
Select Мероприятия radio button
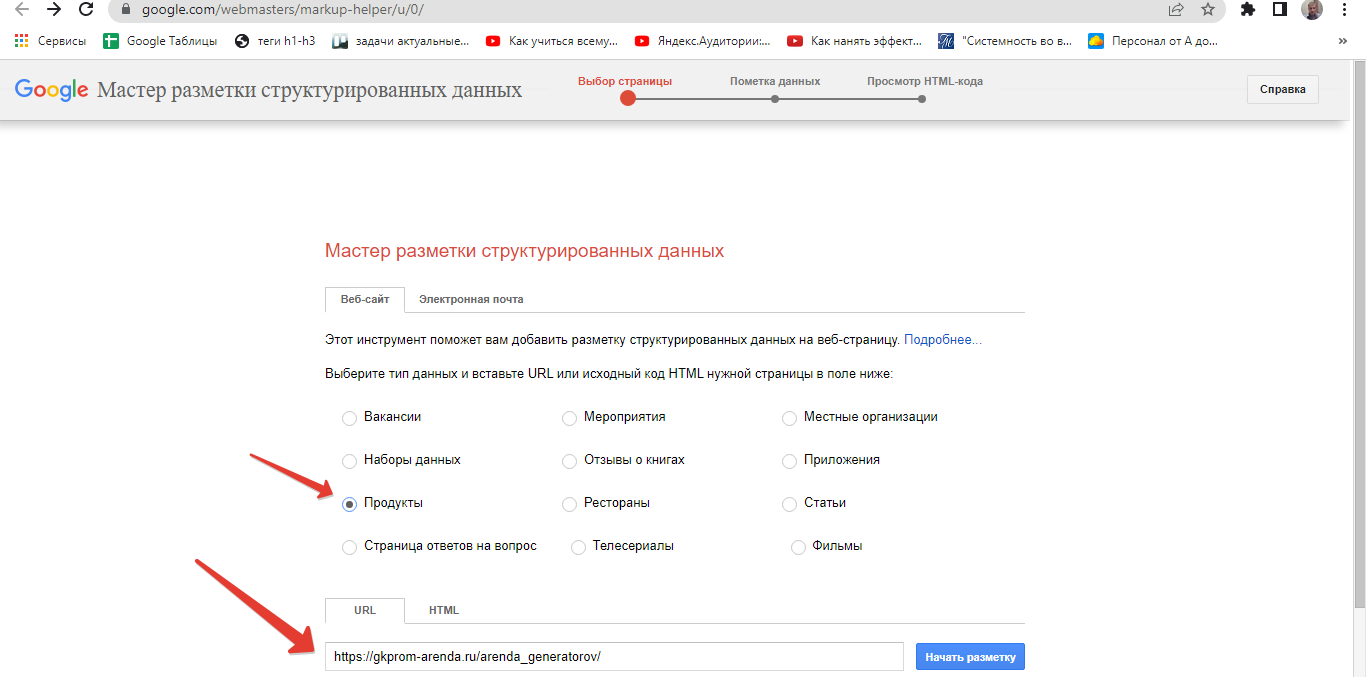(569, 418)
